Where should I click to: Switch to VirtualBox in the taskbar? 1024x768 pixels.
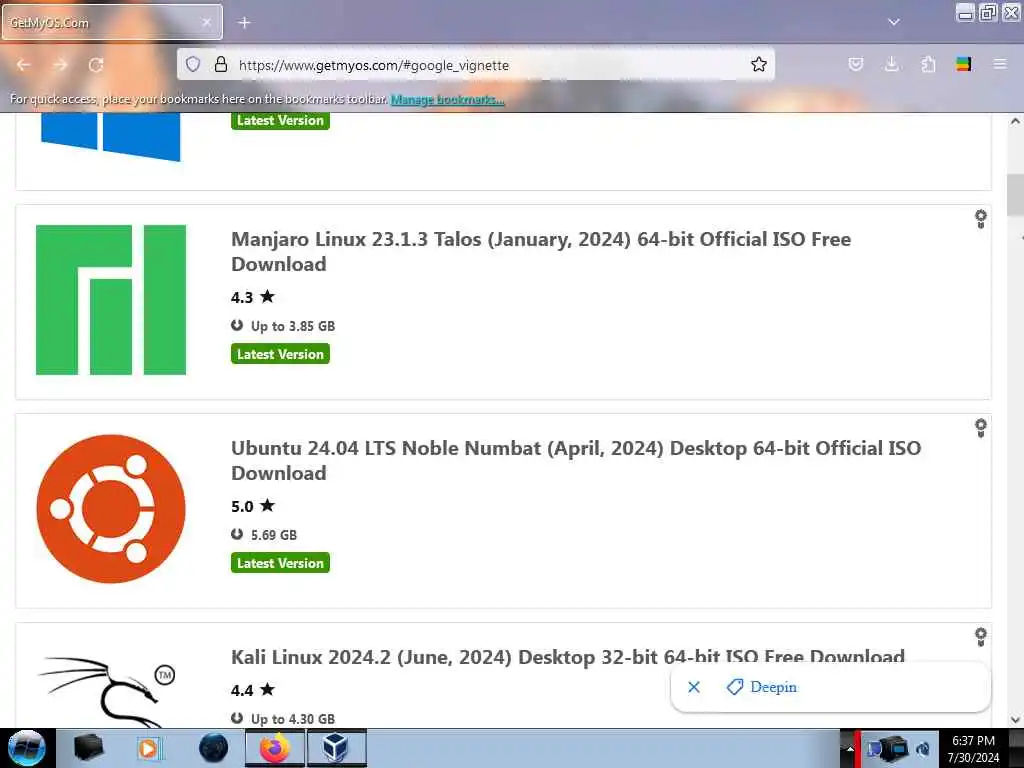coord(336,748)
